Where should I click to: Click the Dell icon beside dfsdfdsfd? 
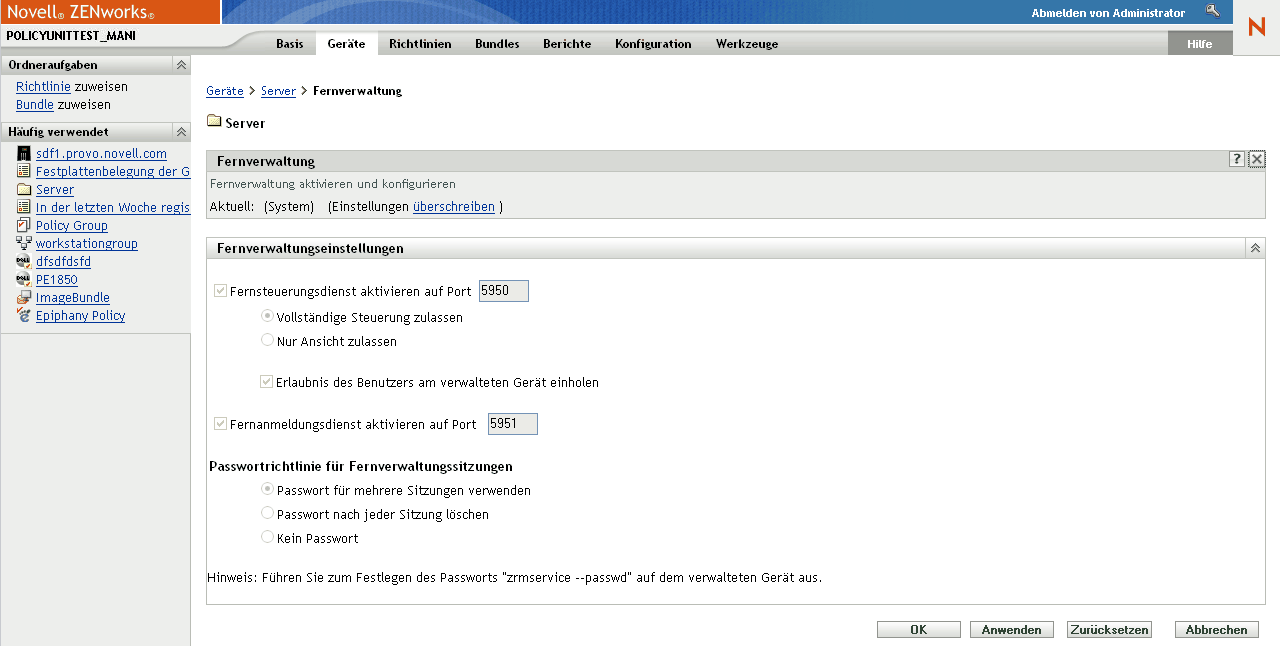24,261
